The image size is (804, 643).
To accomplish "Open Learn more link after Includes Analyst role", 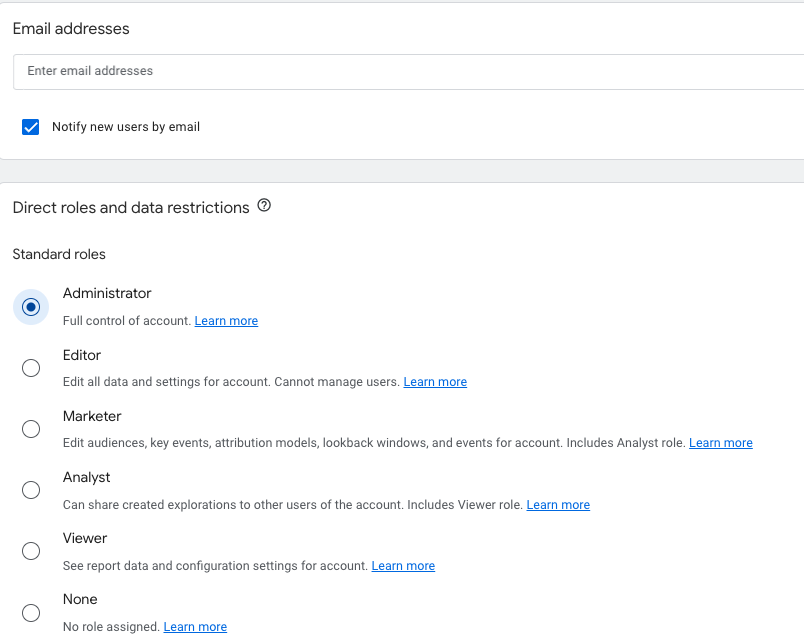I will (720, 443).
